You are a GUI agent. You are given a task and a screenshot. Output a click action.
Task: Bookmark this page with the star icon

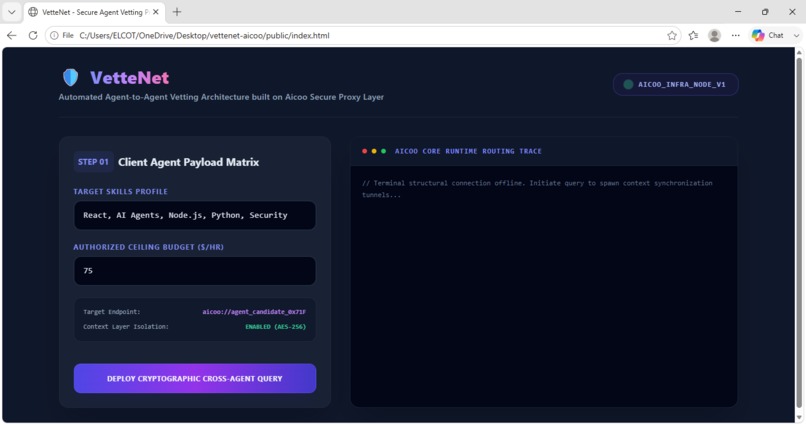coord(672,35)
